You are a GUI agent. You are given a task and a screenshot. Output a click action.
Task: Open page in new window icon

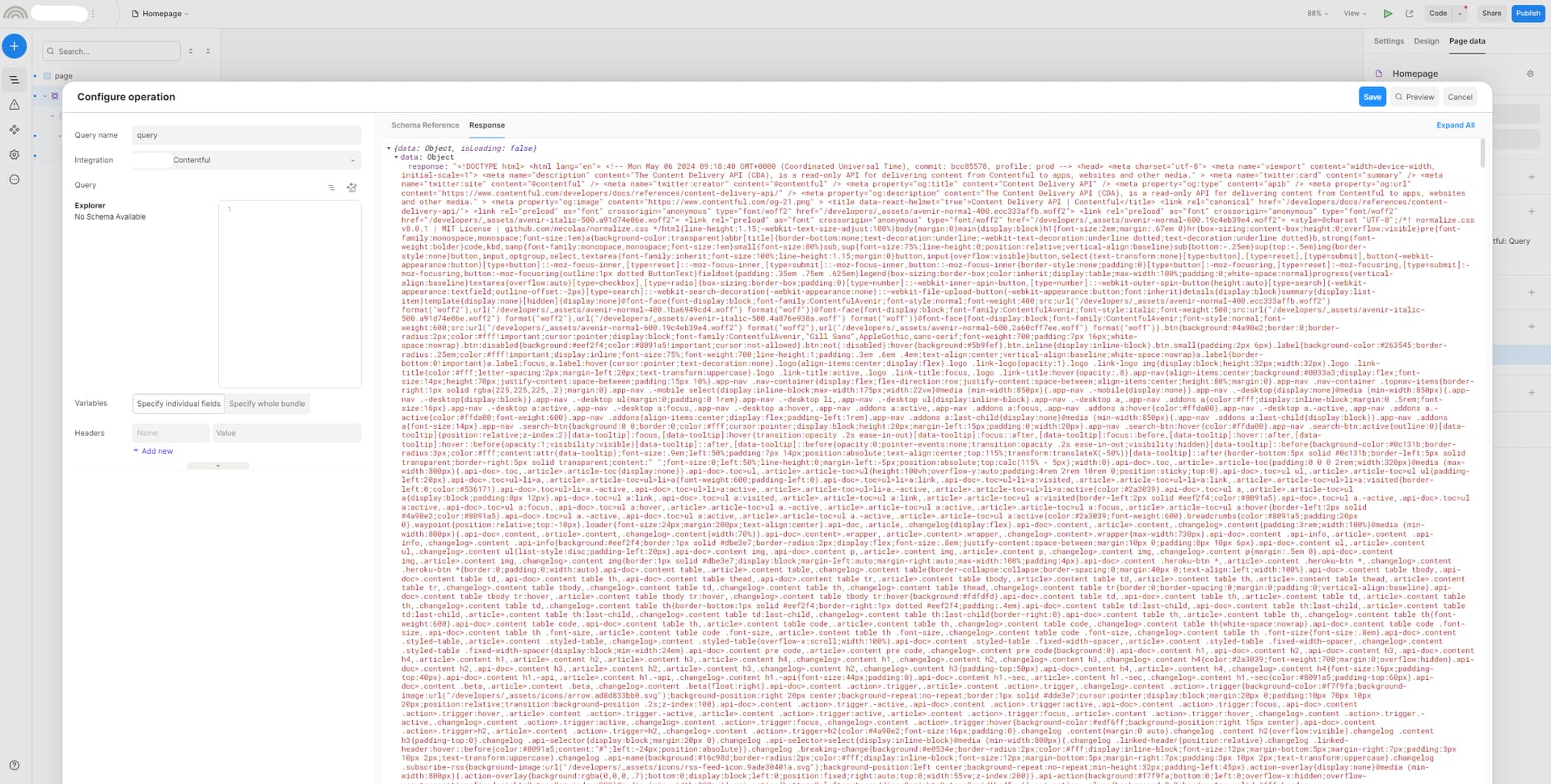pyautogui.click(x=1409, y=14)
